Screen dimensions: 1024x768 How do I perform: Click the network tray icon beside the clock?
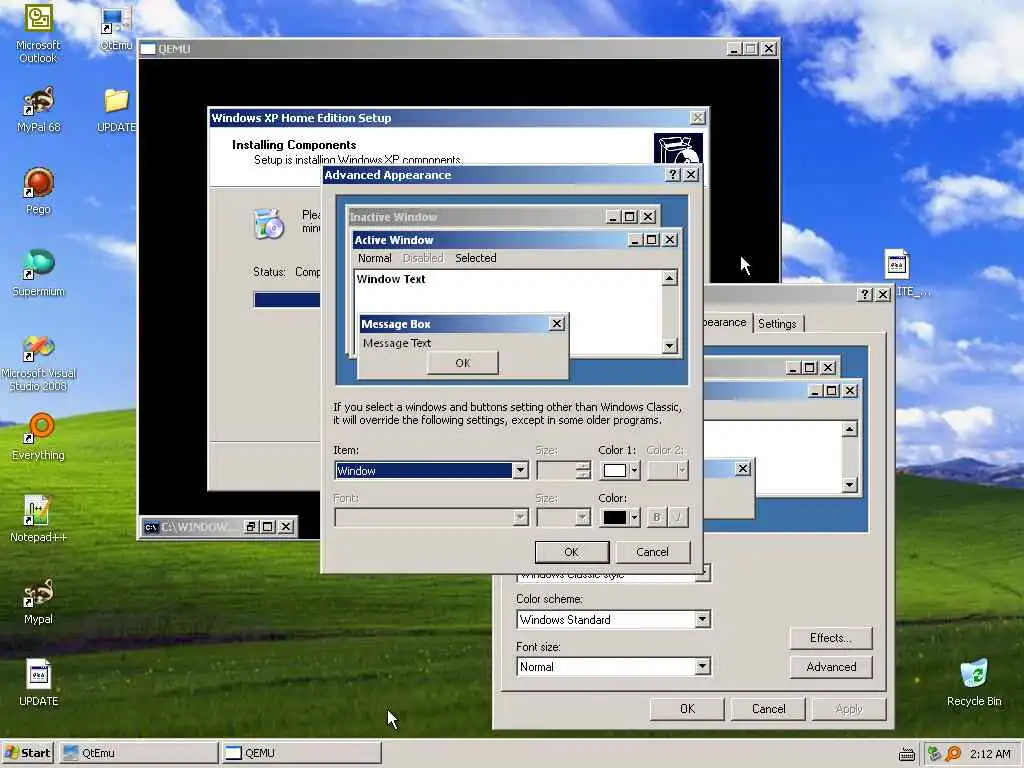coord(935,754)
